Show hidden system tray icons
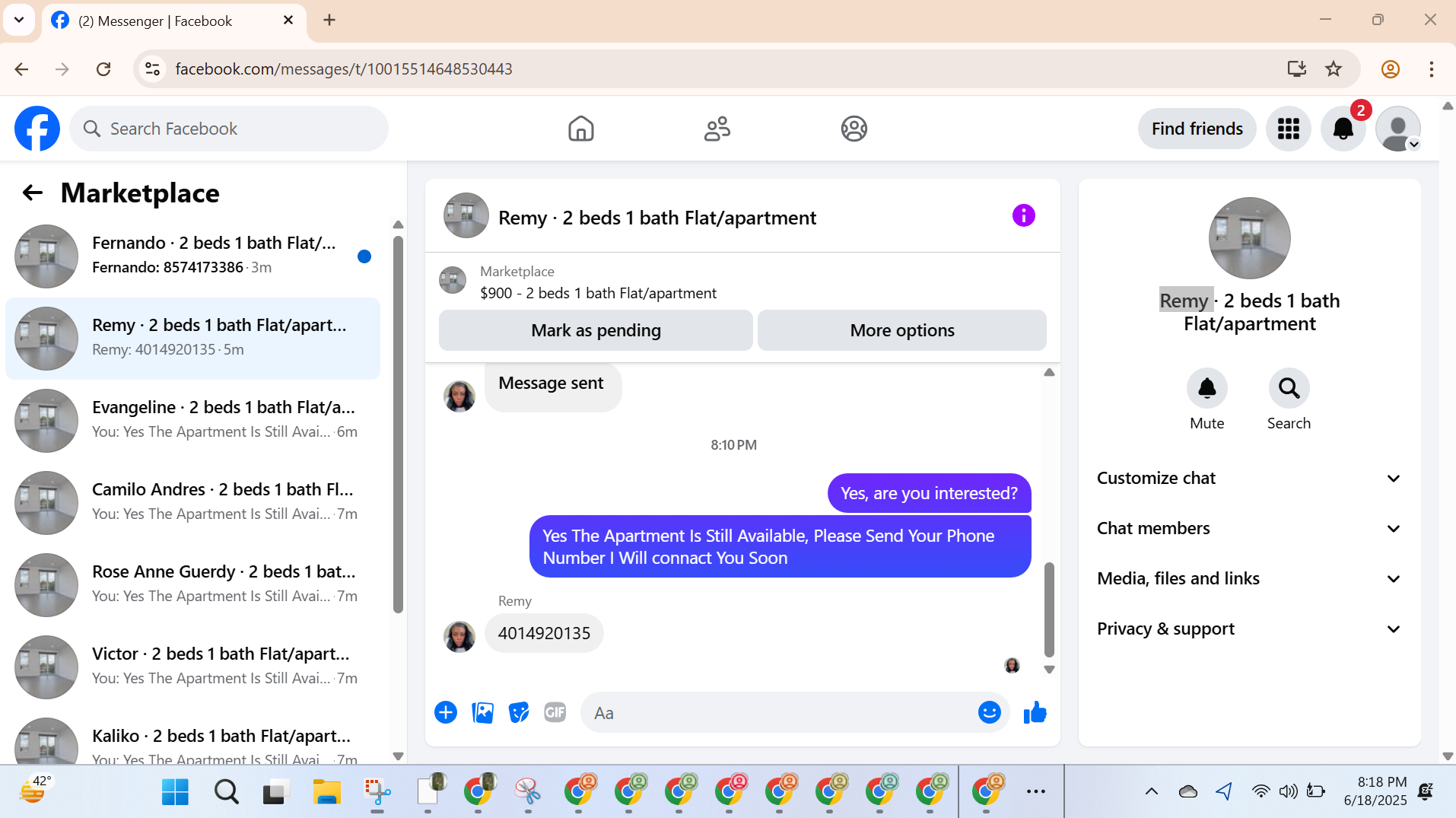The width and height of the screenshot is (1456, 818). (x=1151, y=791)
